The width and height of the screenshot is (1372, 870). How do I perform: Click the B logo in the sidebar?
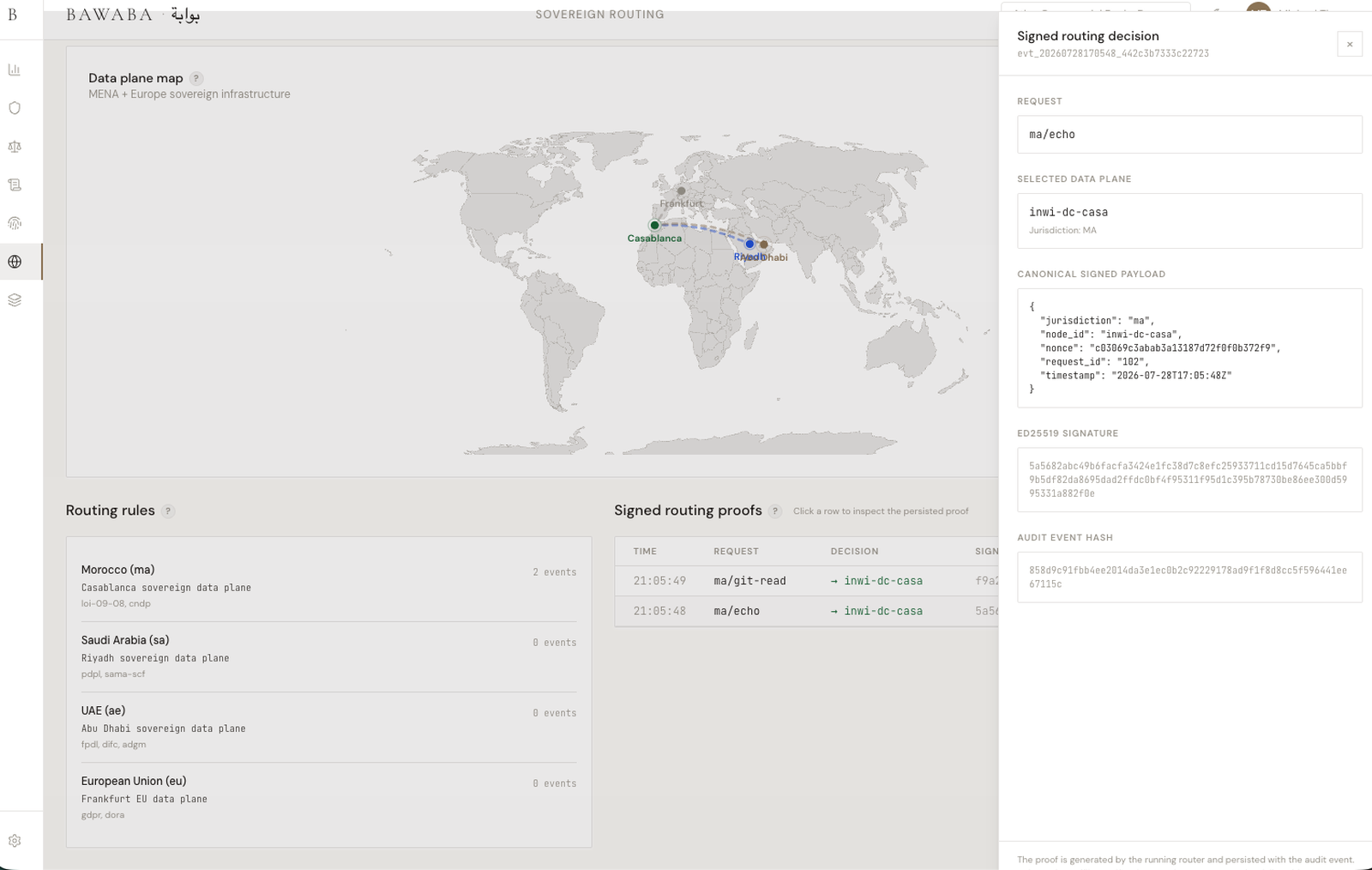pos(13,15)
